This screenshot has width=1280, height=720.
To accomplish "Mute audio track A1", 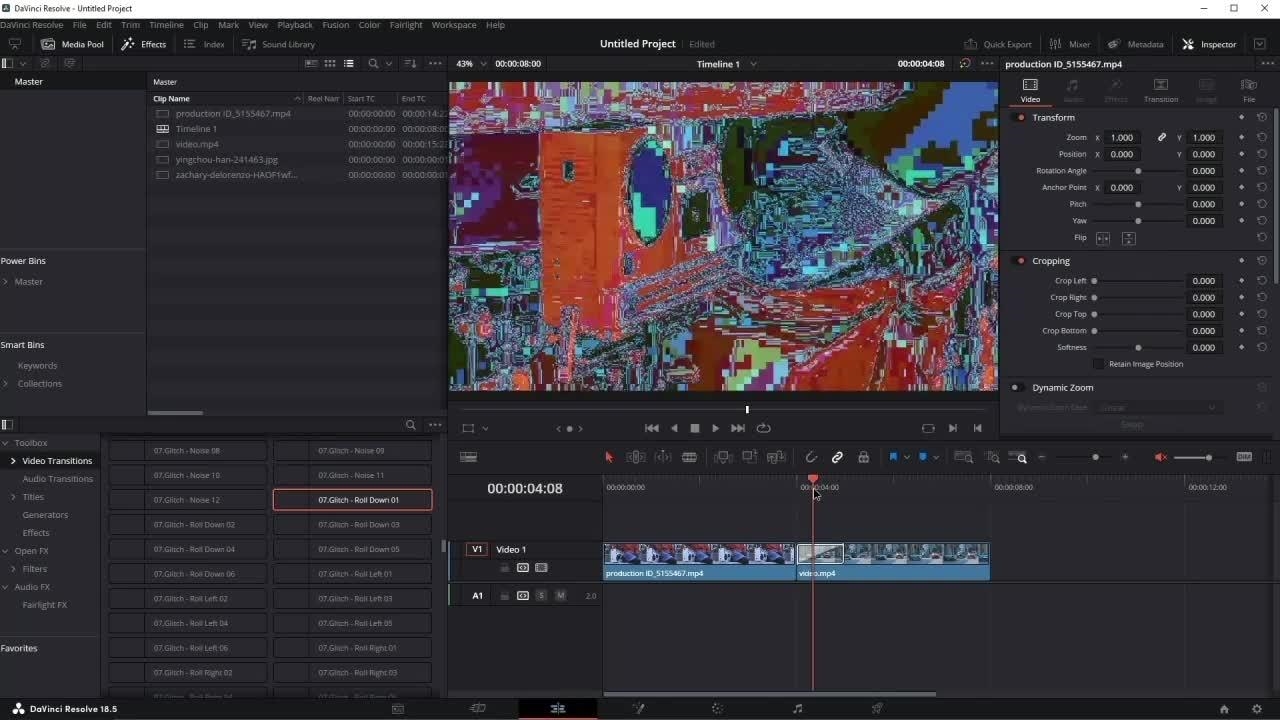I will click(x=560, y=596).
